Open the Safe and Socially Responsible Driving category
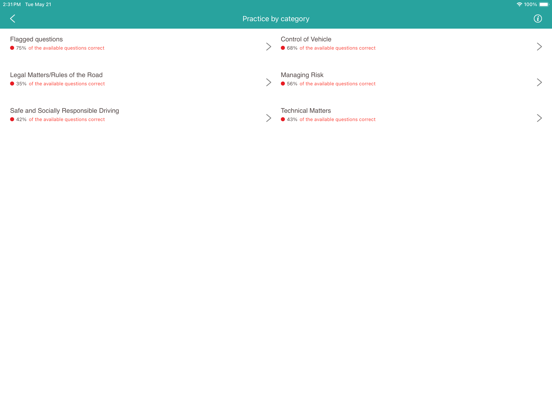The width and height of the screenshot is (552, 414). [x=64, y=111]
